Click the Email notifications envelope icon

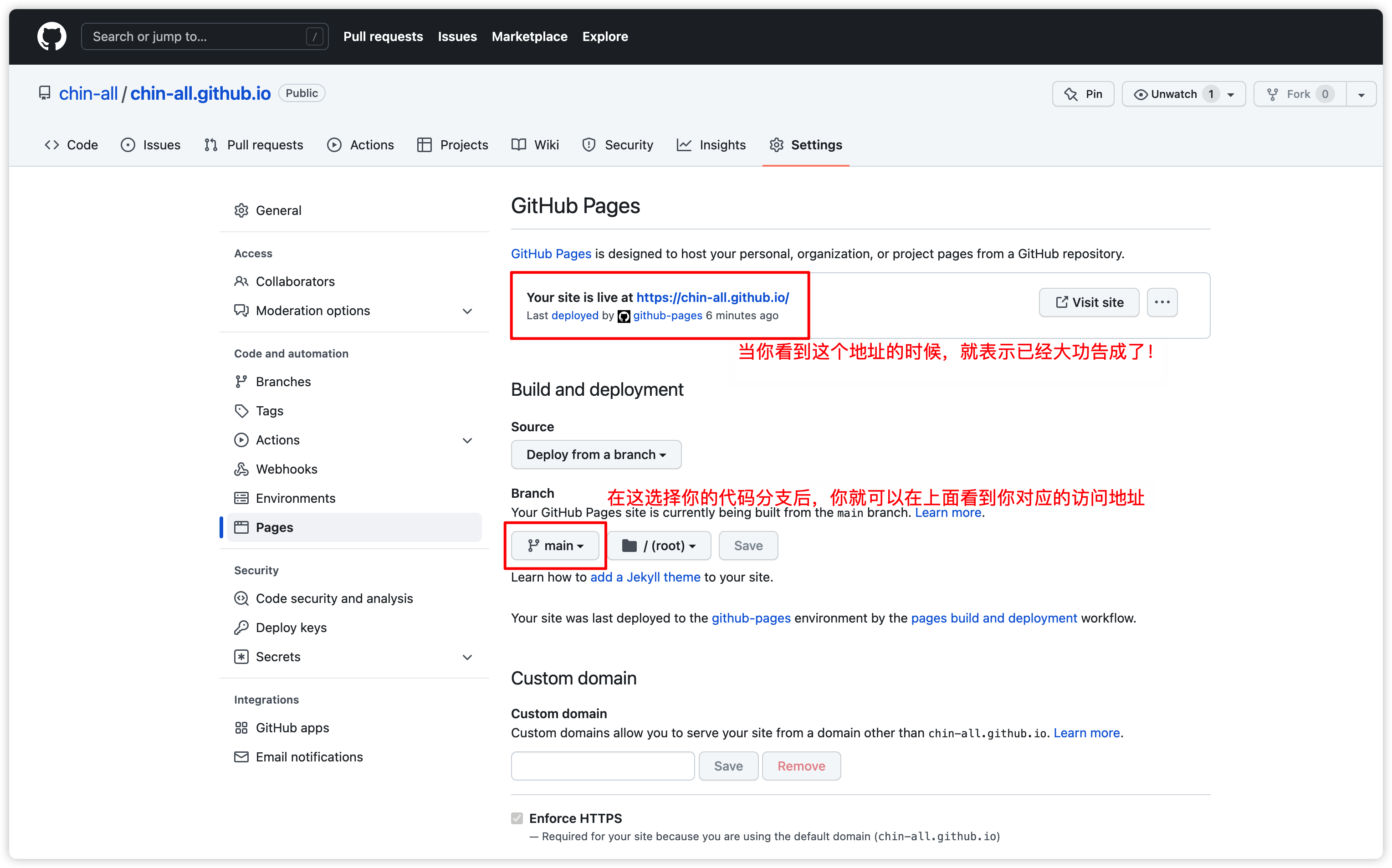pos(241,757)
